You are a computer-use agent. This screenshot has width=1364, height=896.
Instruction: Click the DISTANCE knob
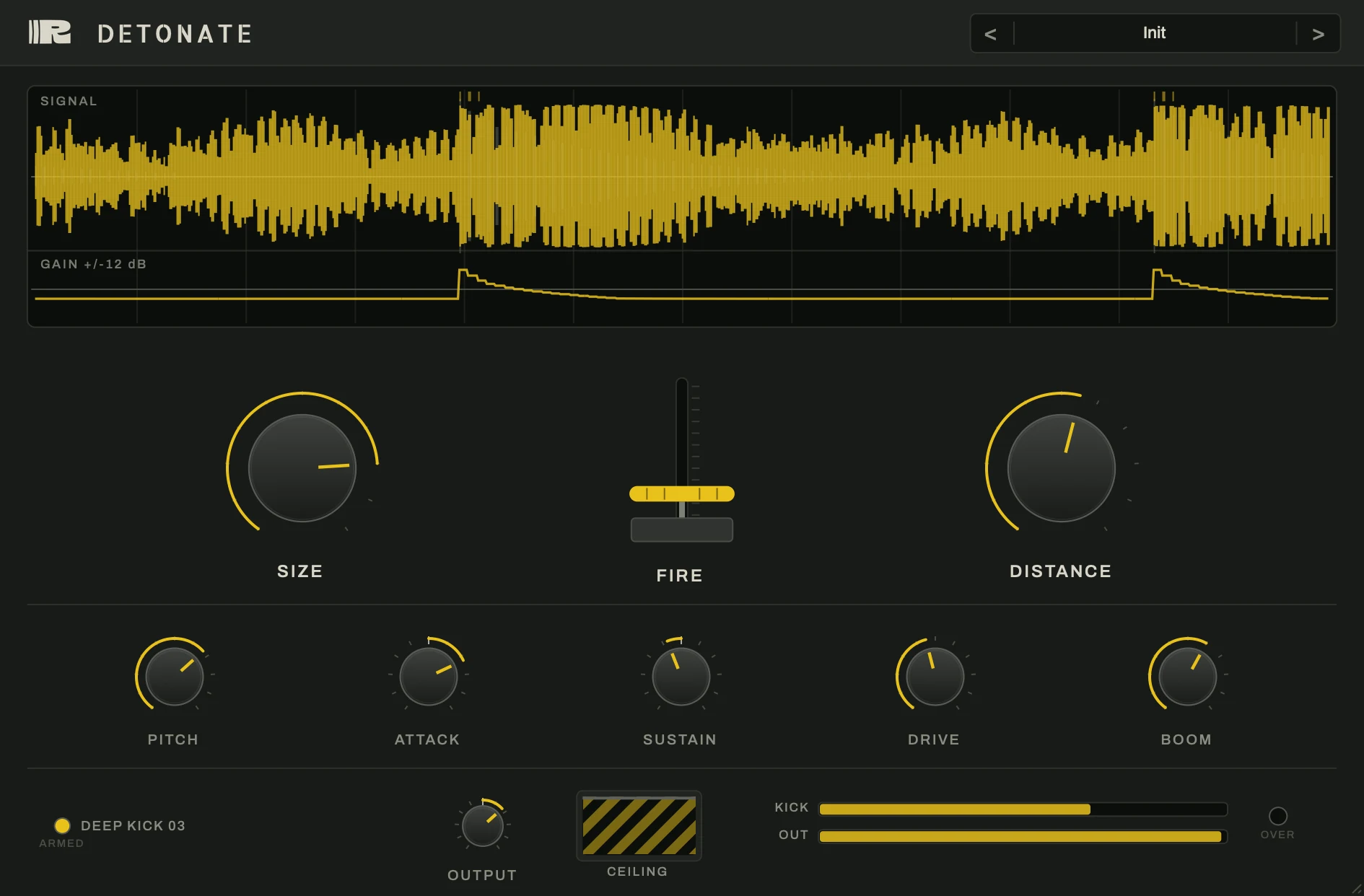tap(1062, 467)
